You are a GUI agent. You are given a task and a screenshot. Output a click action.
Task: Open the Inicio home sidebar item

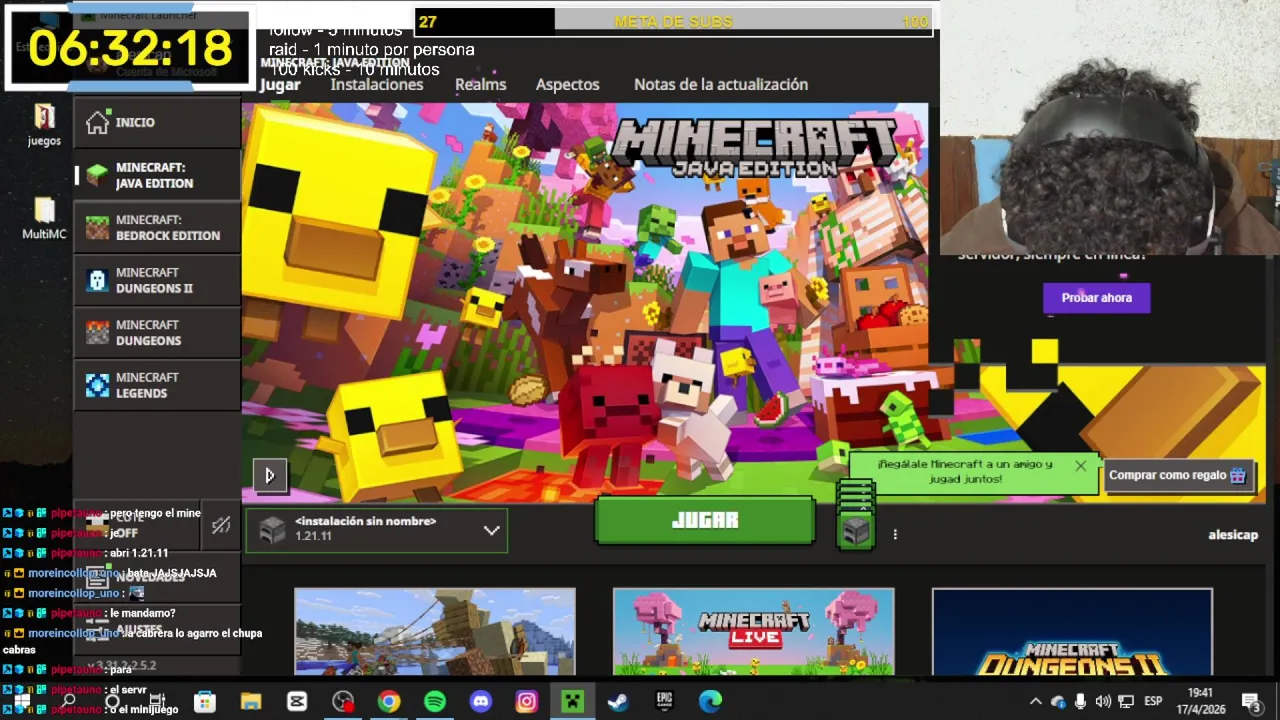(157, 122)
